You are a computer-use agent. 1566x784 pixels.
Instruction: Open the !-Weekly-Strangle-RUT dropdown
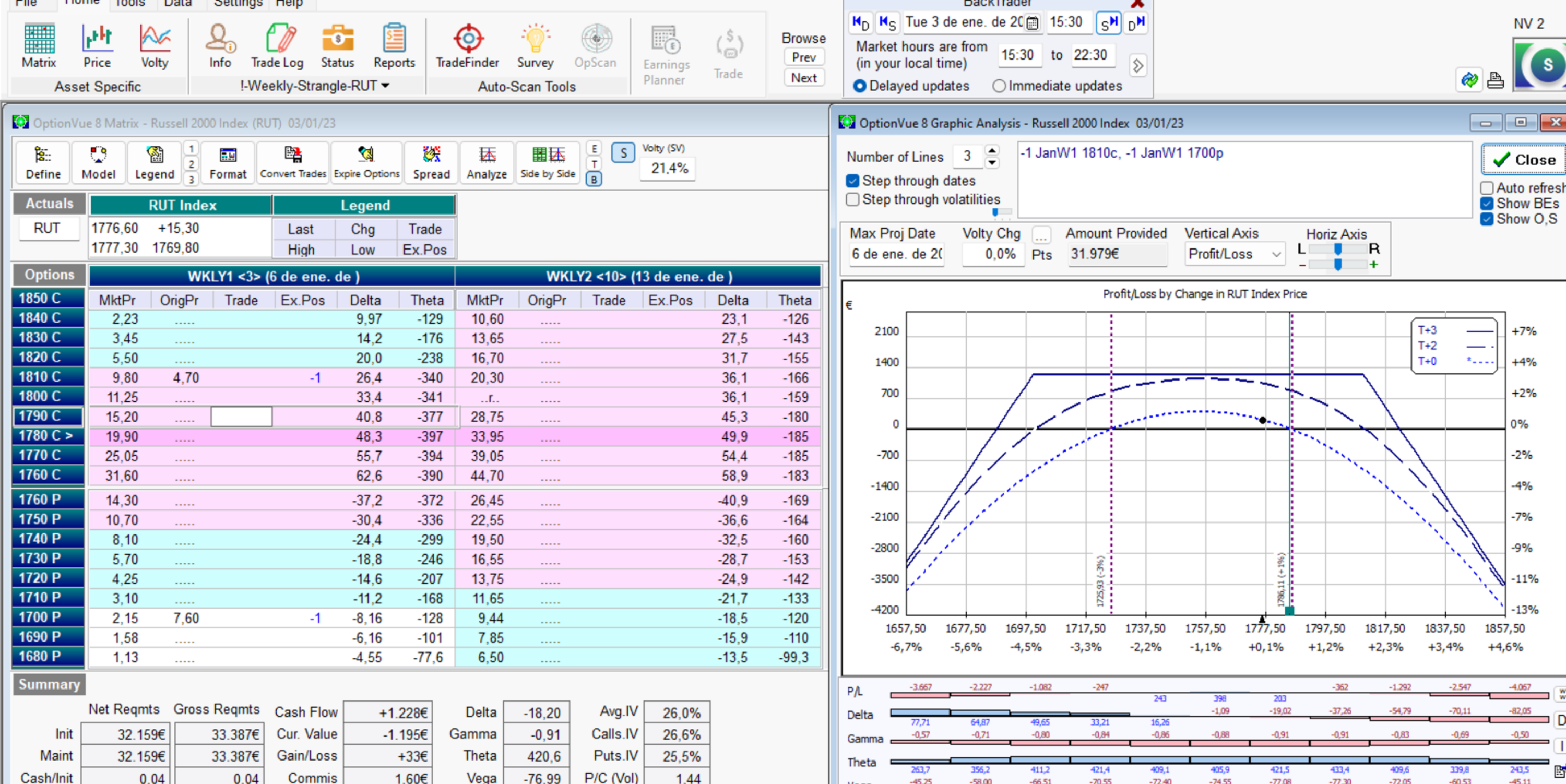(314, 86)
